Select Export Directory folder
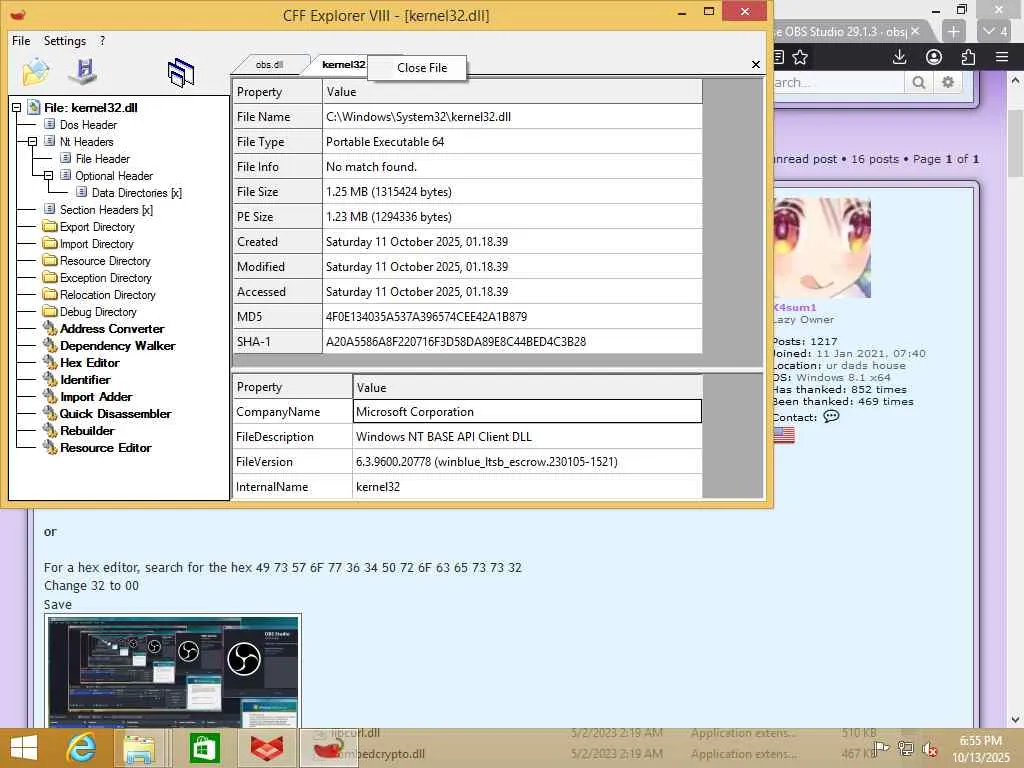The image size is (1024, 768). tap(97, 227)
